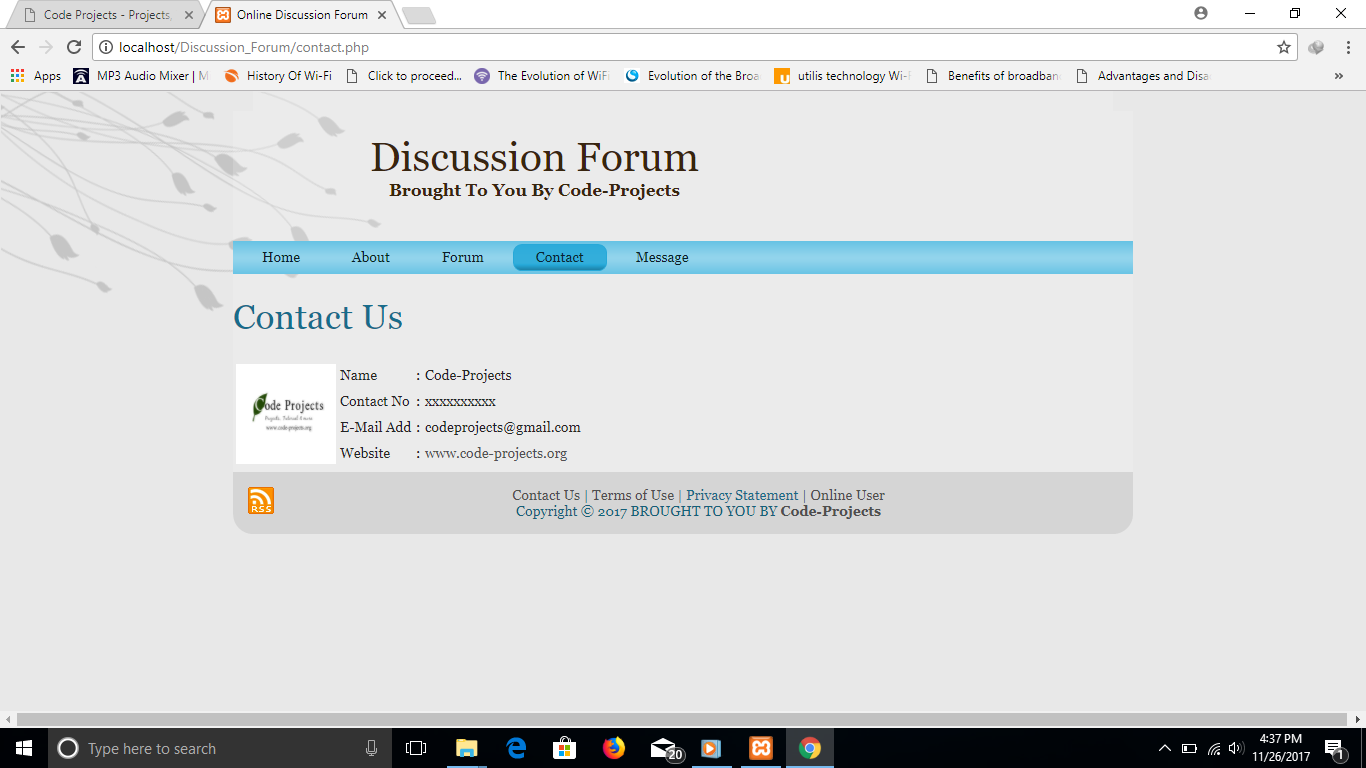Viewport: 1366px width, 768px height.
Task: Open the browser profile avatar icon
Action: [1199, 14]
